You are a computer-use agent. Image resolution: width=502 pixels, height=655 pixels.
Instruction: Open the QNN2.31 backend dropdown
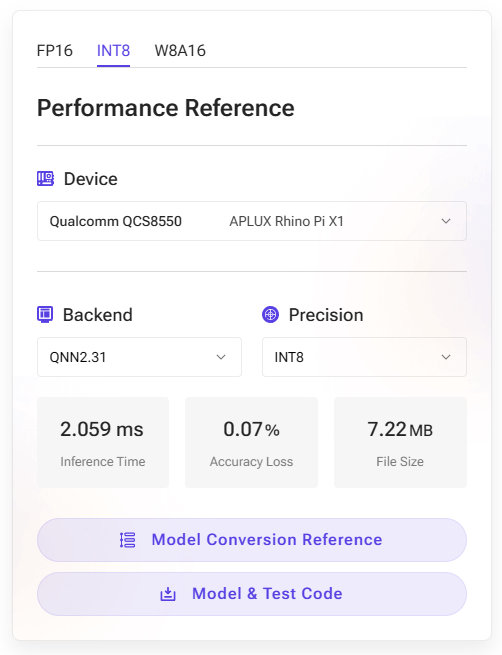(x=139, y=357)
